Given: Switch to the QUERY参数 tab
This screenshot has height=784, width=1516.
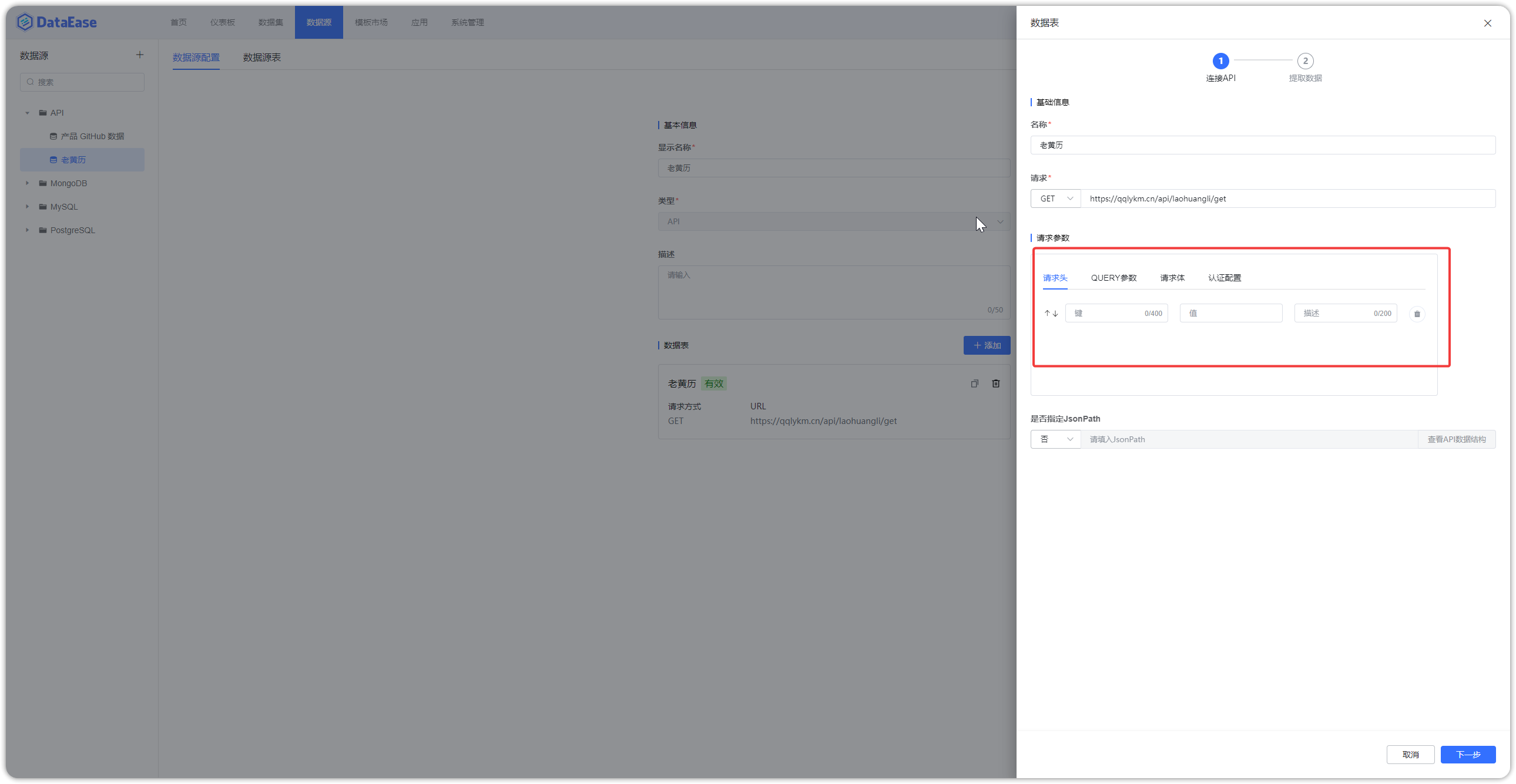Looking at the screenshot, I should tap(1113, 277).
